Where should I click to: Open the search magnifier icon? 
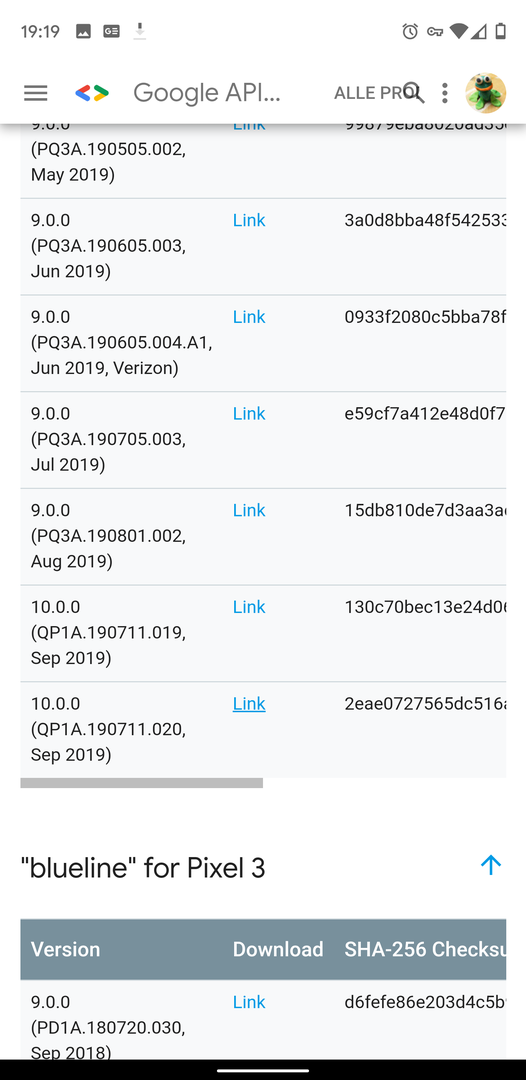414,92
